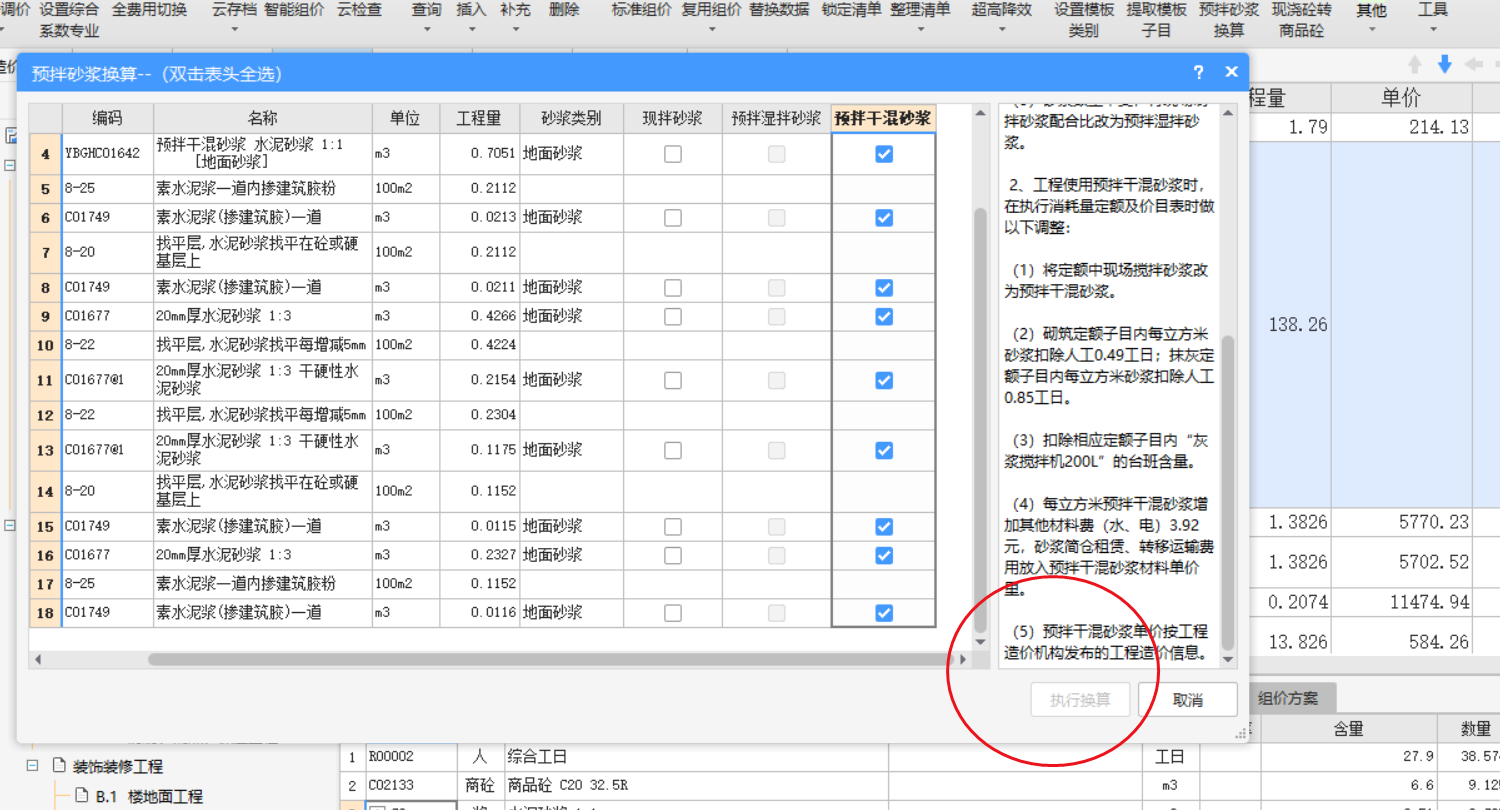
Task: Click 智能组价 toolbar command
Action: [x=295, y=10]
